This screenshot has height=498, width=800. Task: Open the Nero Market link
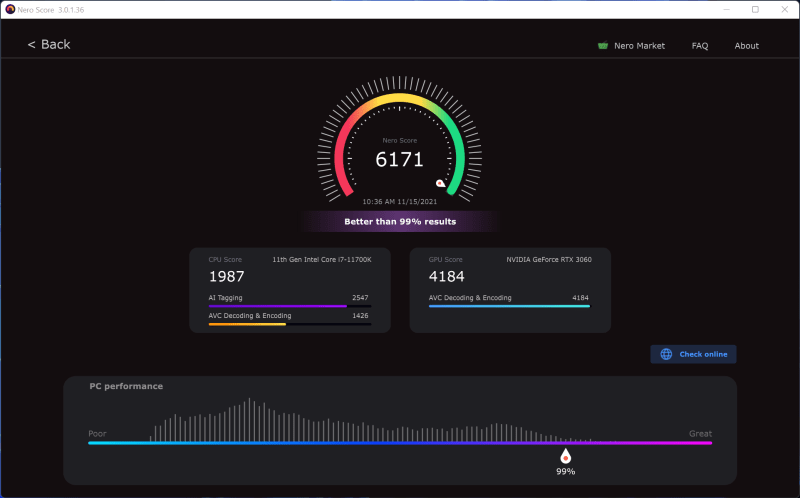[639, 46]
